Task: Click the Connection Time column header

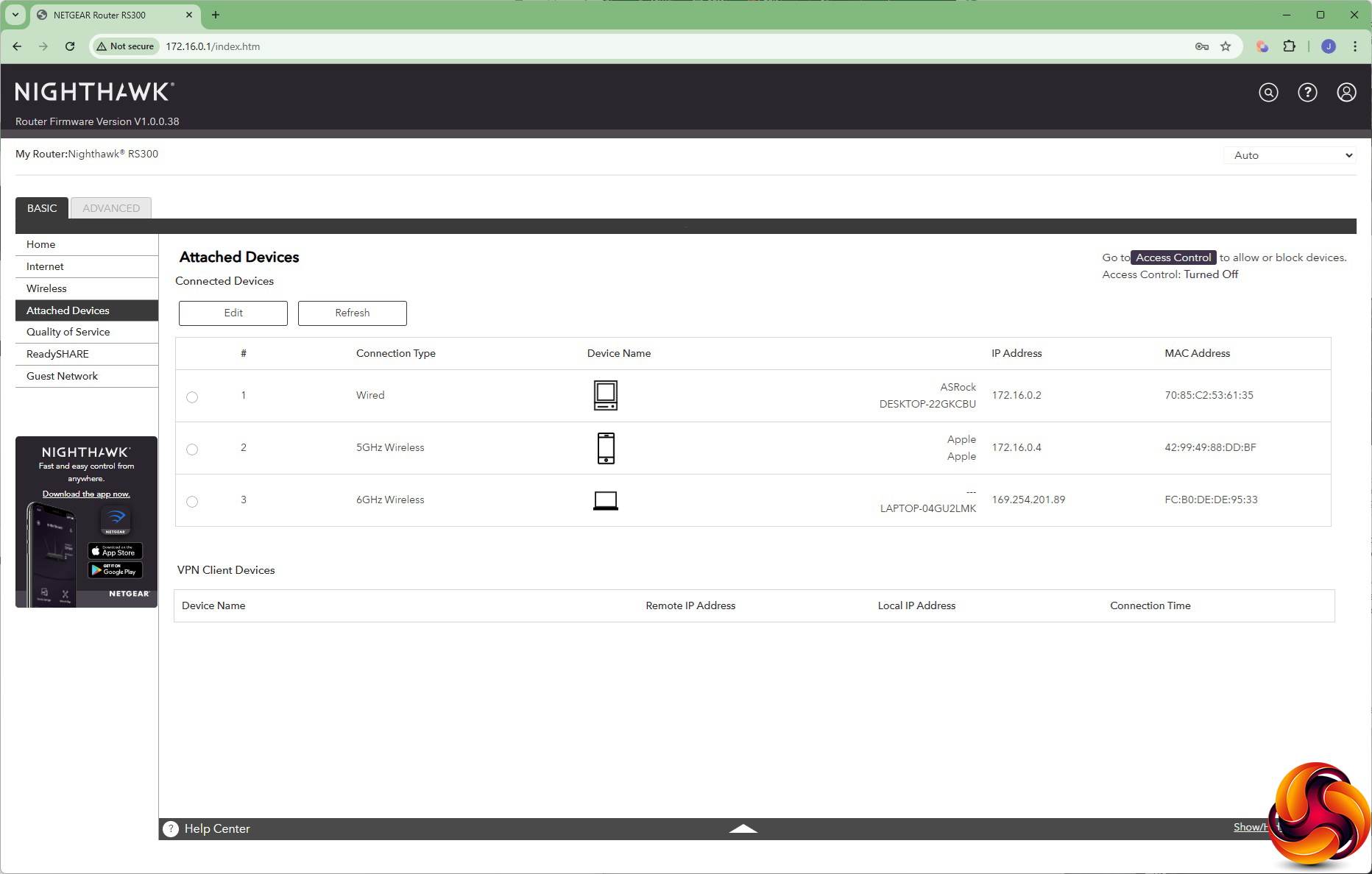Action: (x=1150, y=605)
